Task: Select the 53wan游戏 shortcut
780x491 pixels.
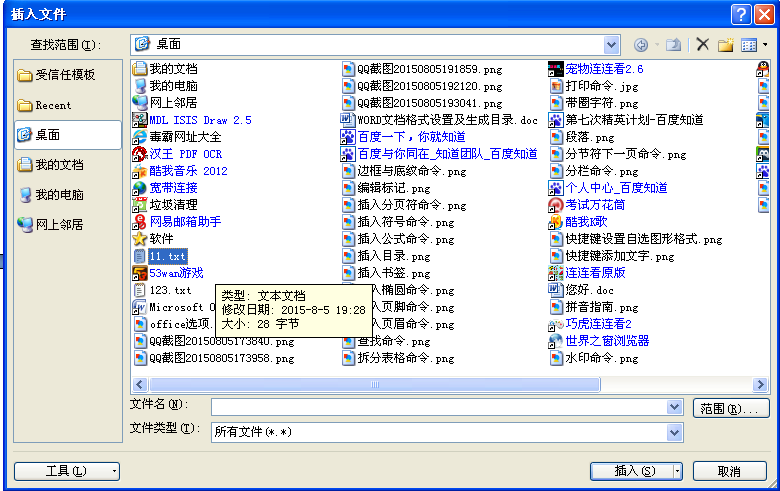Action: [168, 273]
